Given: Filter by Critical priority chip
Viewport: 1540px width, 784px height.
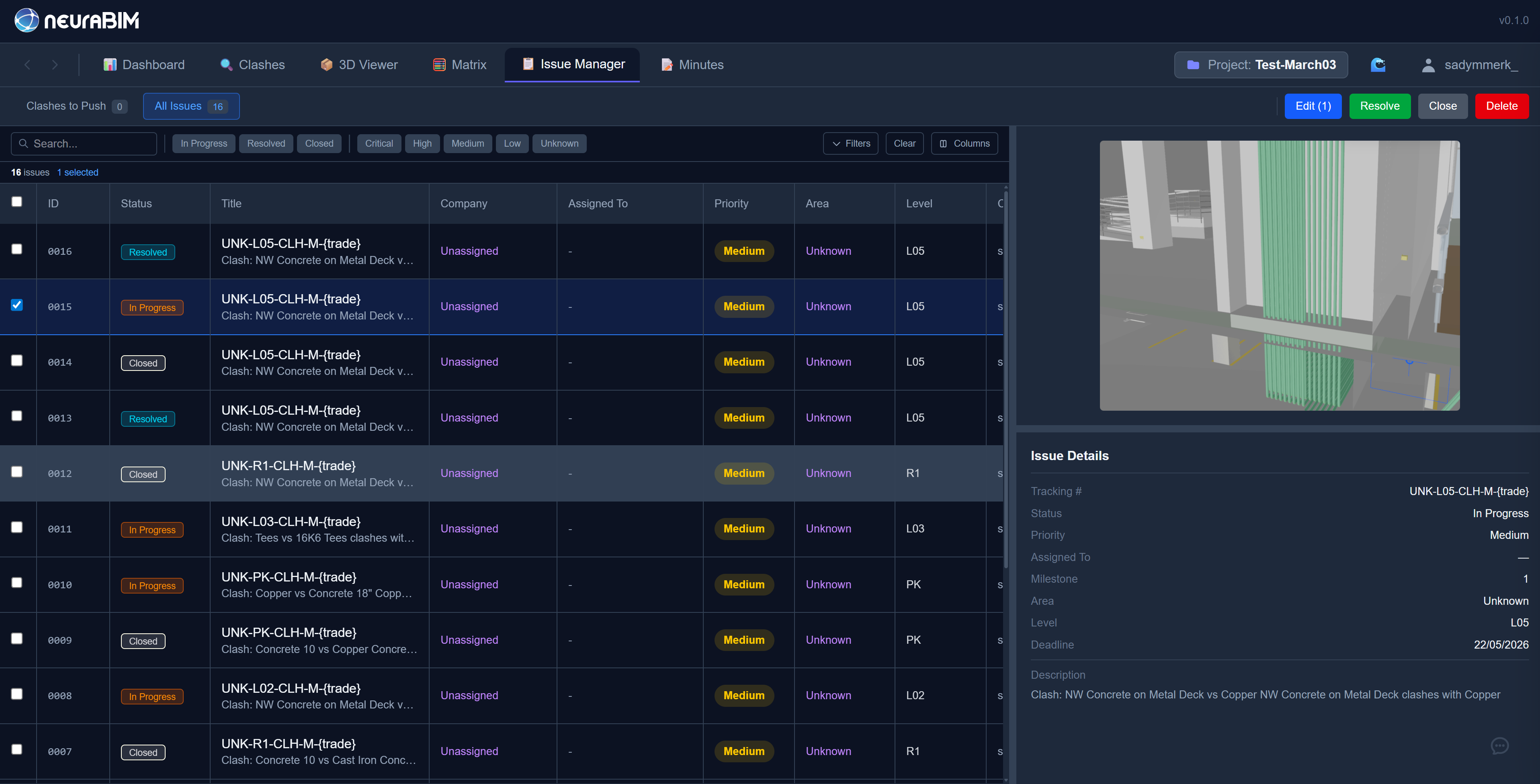Looking at the screenshot, I should [x=379, y=143].
